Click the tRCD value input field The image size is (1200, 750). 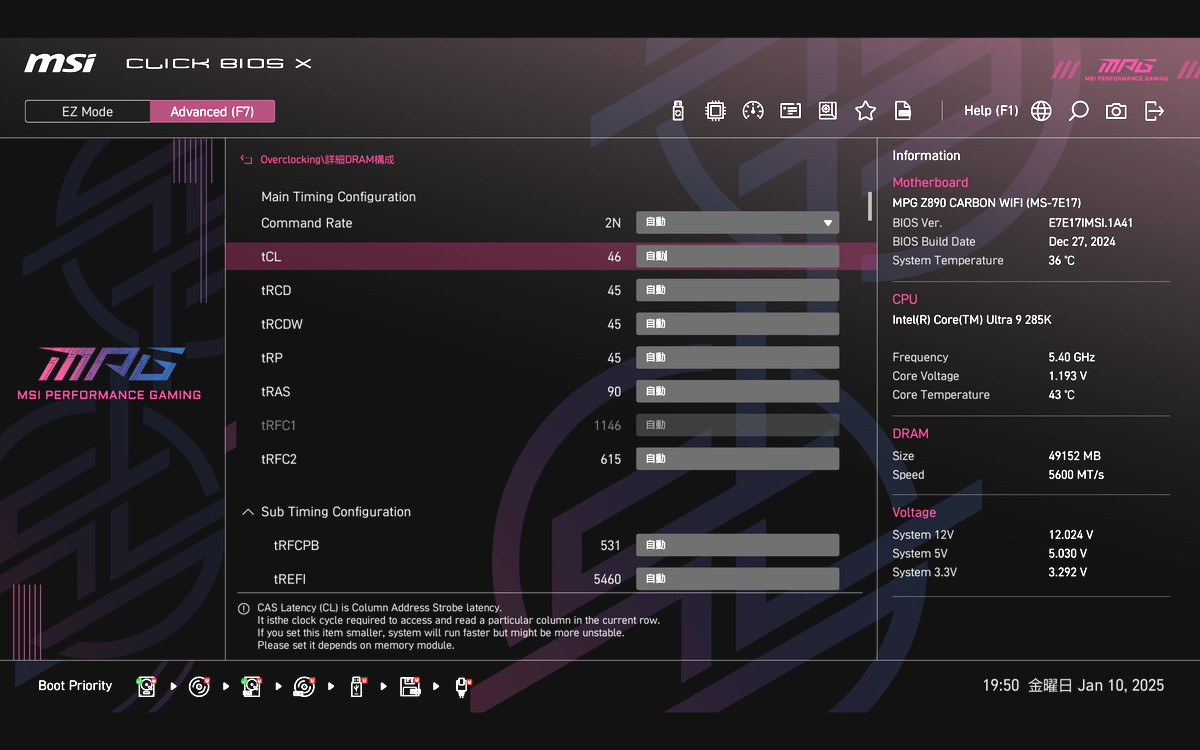pos(737,290)
